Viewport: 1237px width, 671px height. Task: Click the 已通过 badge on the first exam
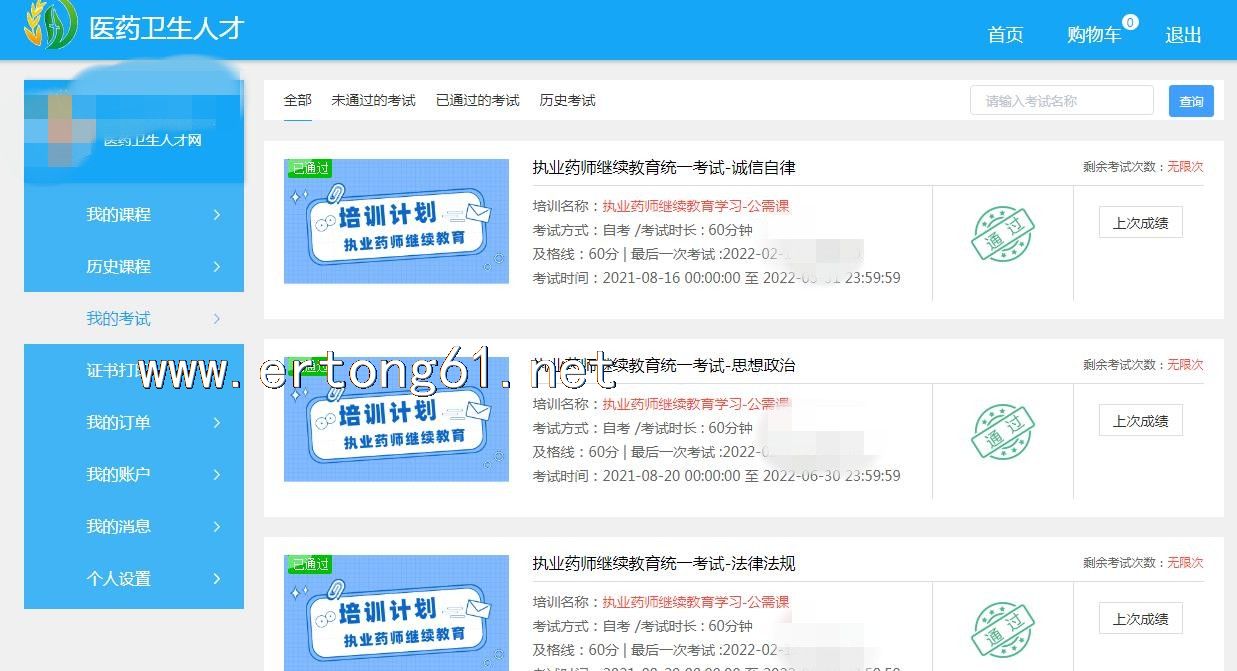point(310,168)
